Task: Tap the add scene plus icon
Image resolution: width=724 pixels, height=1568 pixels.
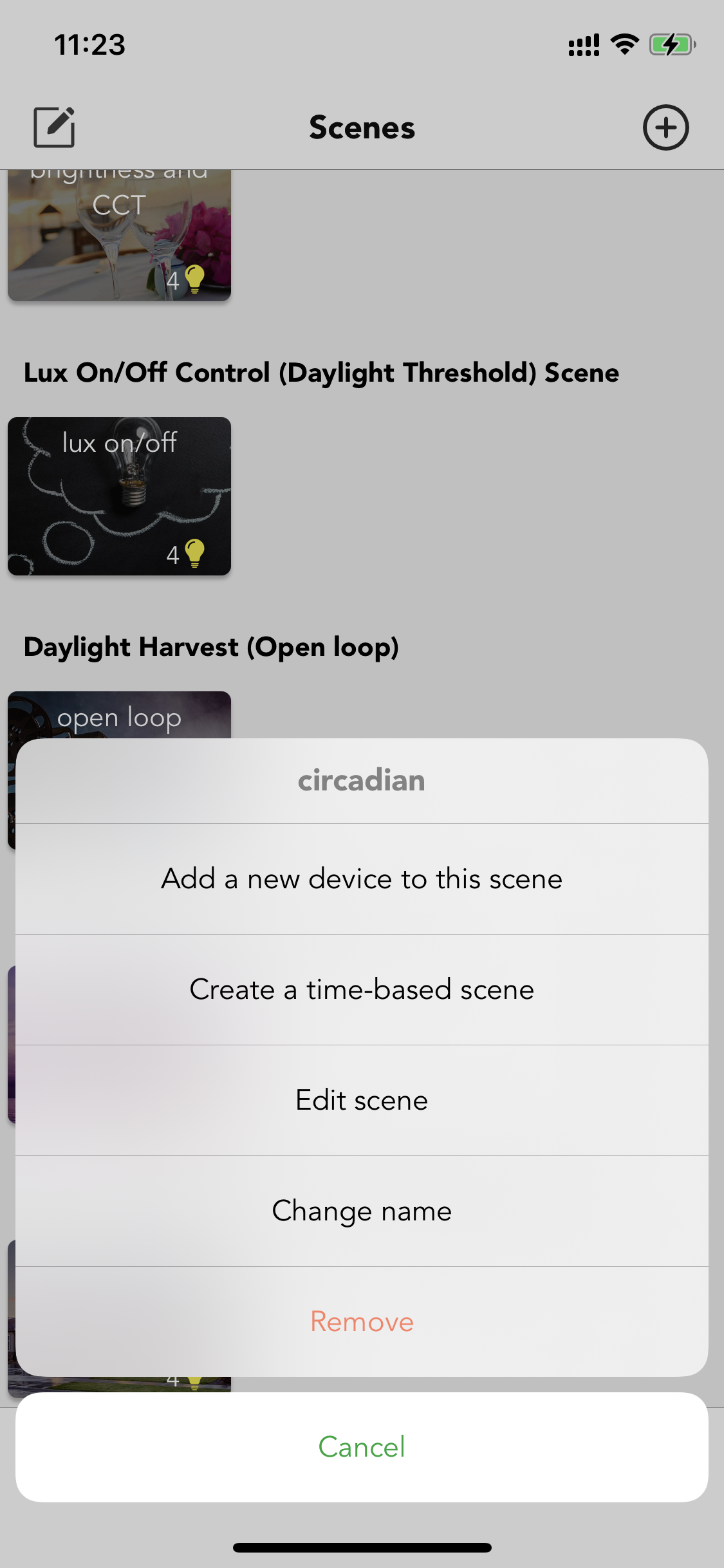Action: coord(665,127)
